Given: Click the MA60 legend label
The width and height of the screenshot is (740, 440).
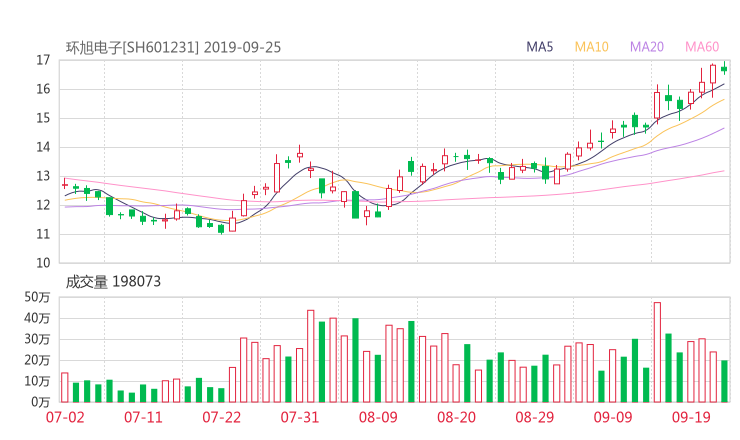Looking at the screenshot, I should (702, 47).
